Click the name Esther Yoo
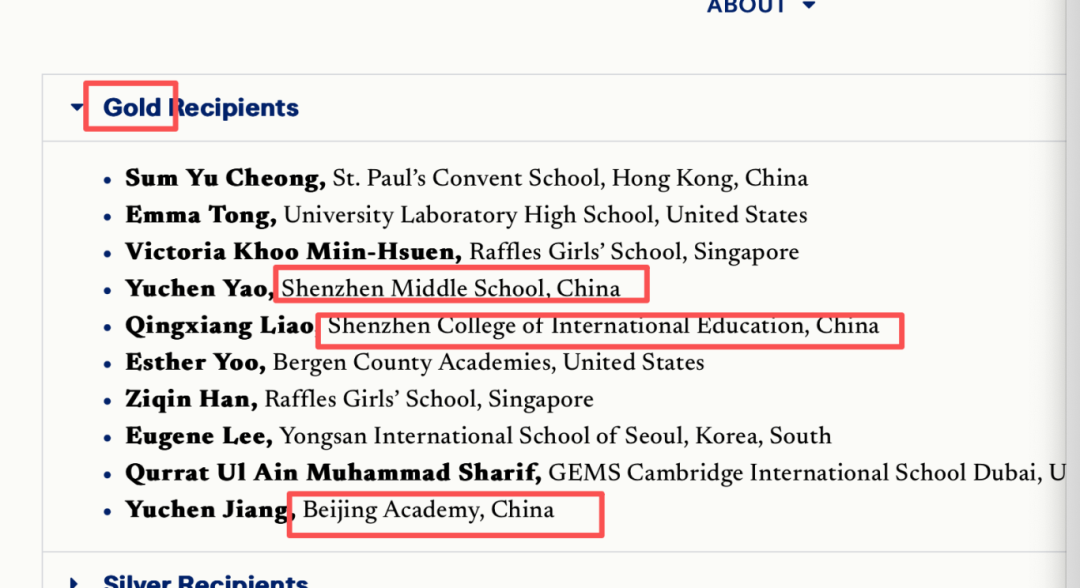This screenshot has width=1080, height=588. click(194, 362)
